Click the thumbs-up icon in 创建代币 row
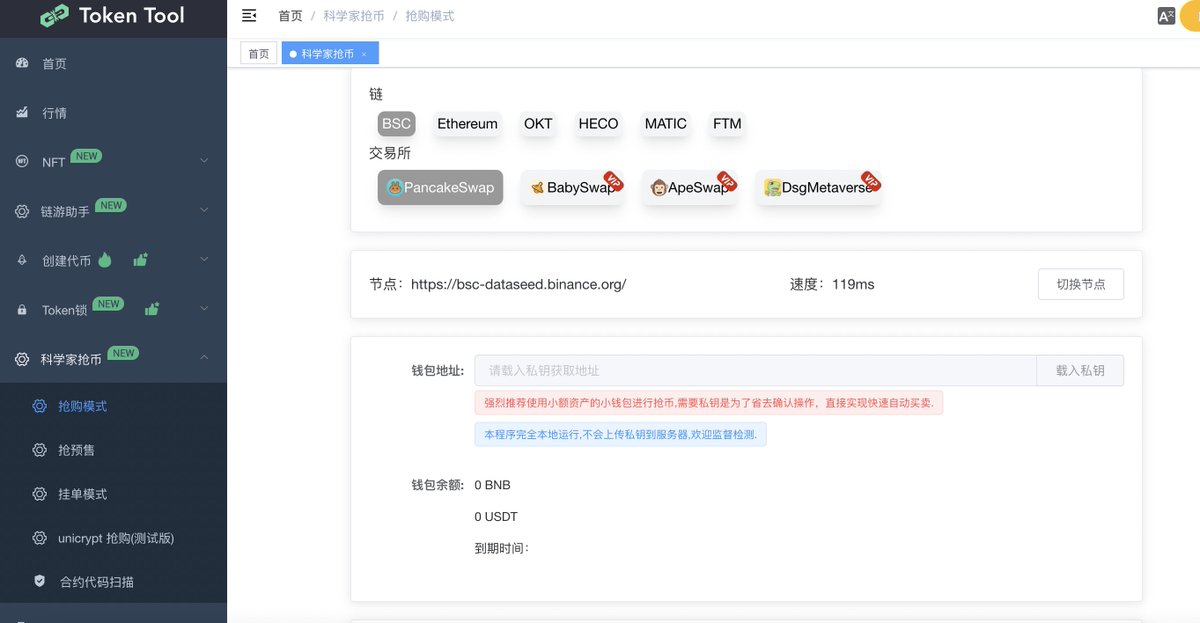Image resolution: width=1200 pixels, height=623 pixels. pos(140,260)
